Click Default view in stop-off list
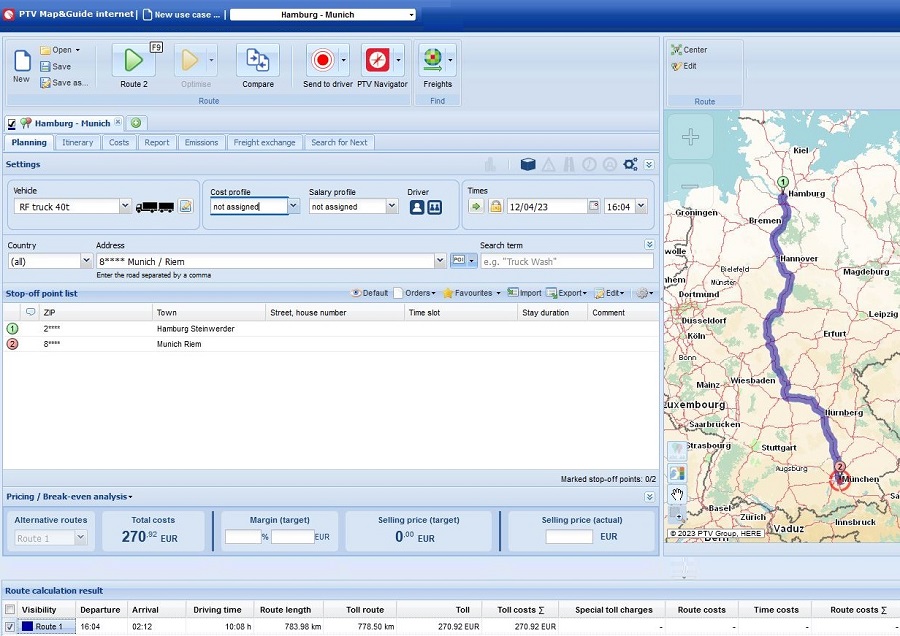Screen dimensions: 900x636 [370, 293]
